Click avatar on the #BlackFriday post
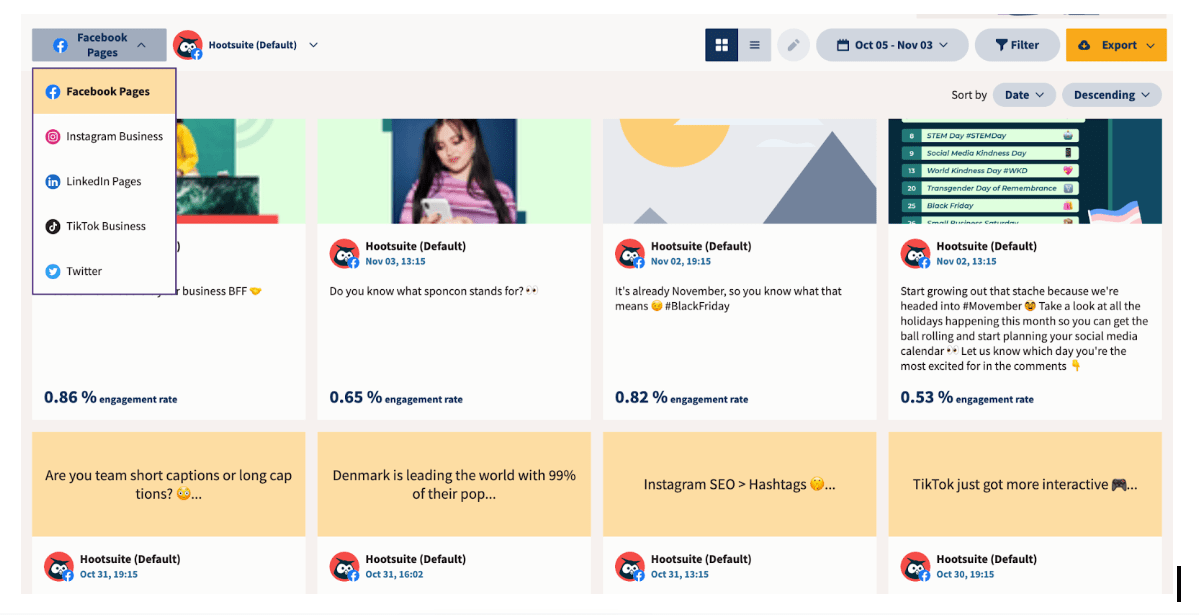The height and width of the screenshot is (615, 1199). click(x=629, y=254)
